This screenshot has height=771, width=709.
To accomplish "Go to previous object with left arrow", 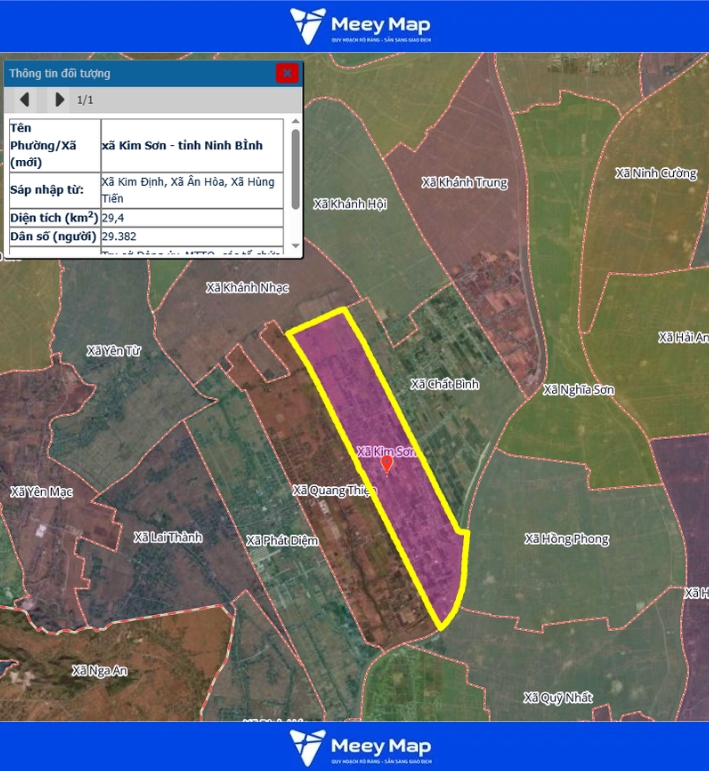I will click(25, 100).
